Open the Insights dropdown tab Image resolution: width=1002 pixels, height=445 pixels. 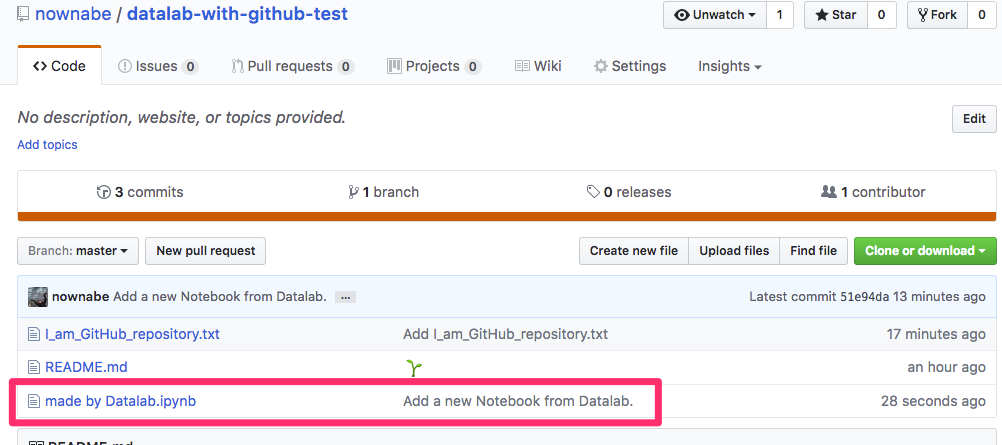pyautogui.click(x=729, y=66)
